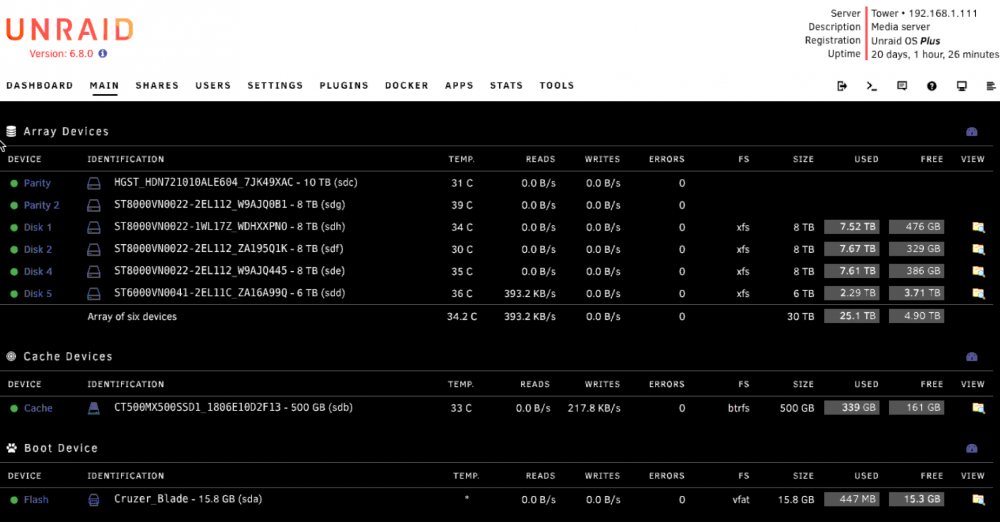Open the Flash device link

pos(36,500)
